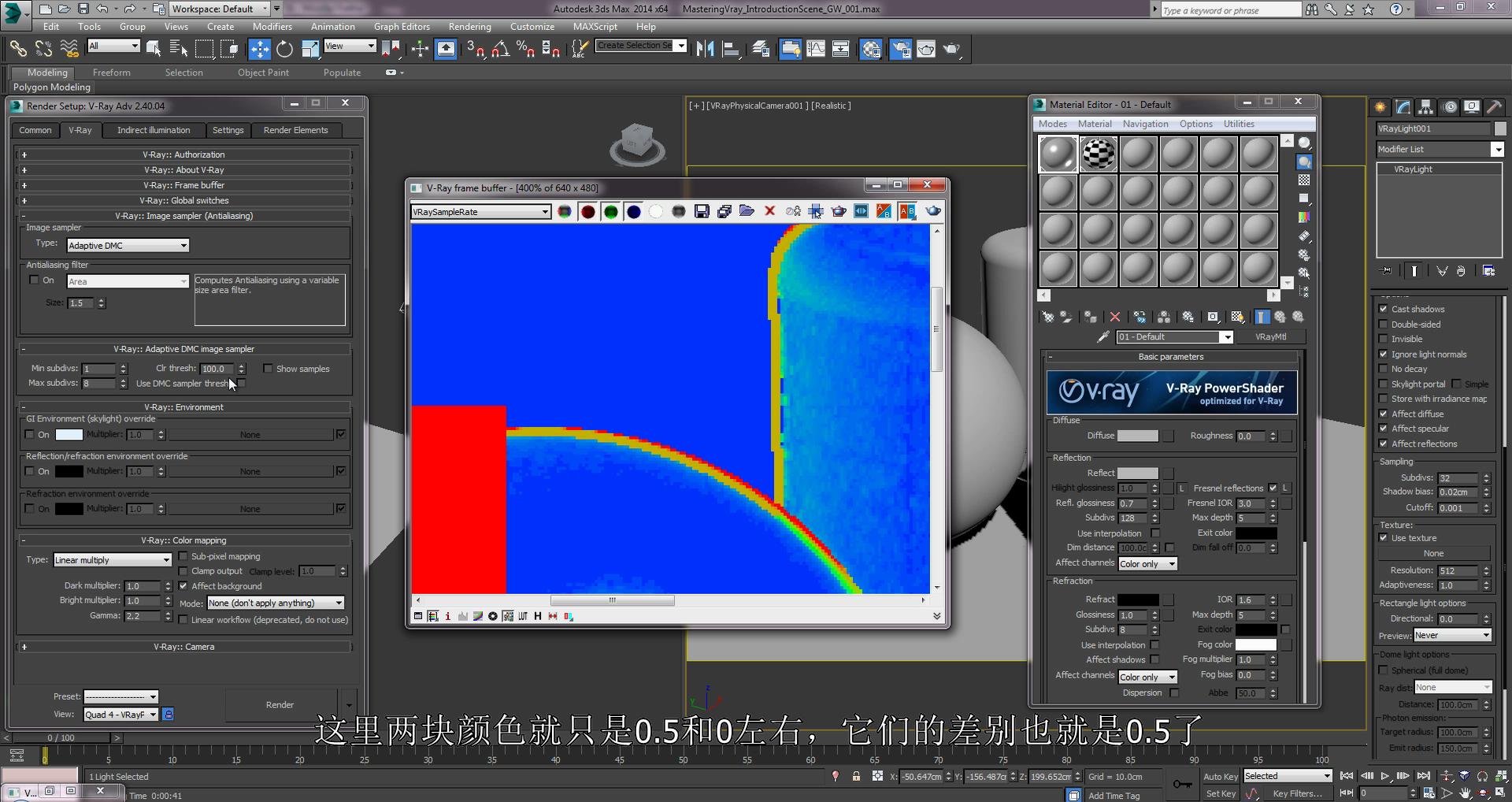1512x802 pixels.
Task: Open Material Editor Navigation menu
Action: pos(1145,124)
